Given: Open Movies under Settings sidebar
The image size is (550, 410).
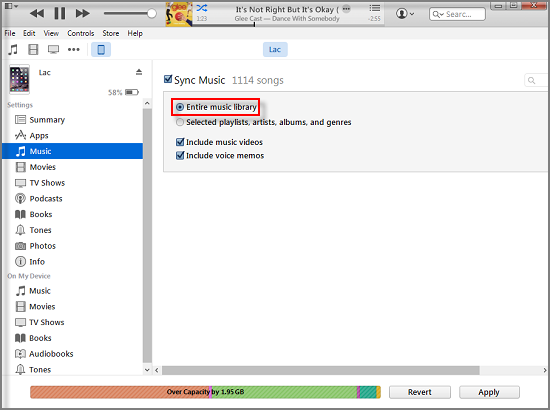Looking at the screenshot, I should coord(72,167).
